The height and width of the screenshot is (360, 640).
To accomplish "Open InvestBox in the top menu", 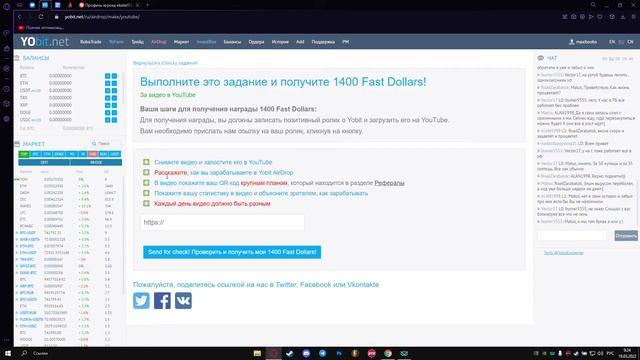I will [x=206, y=42].
